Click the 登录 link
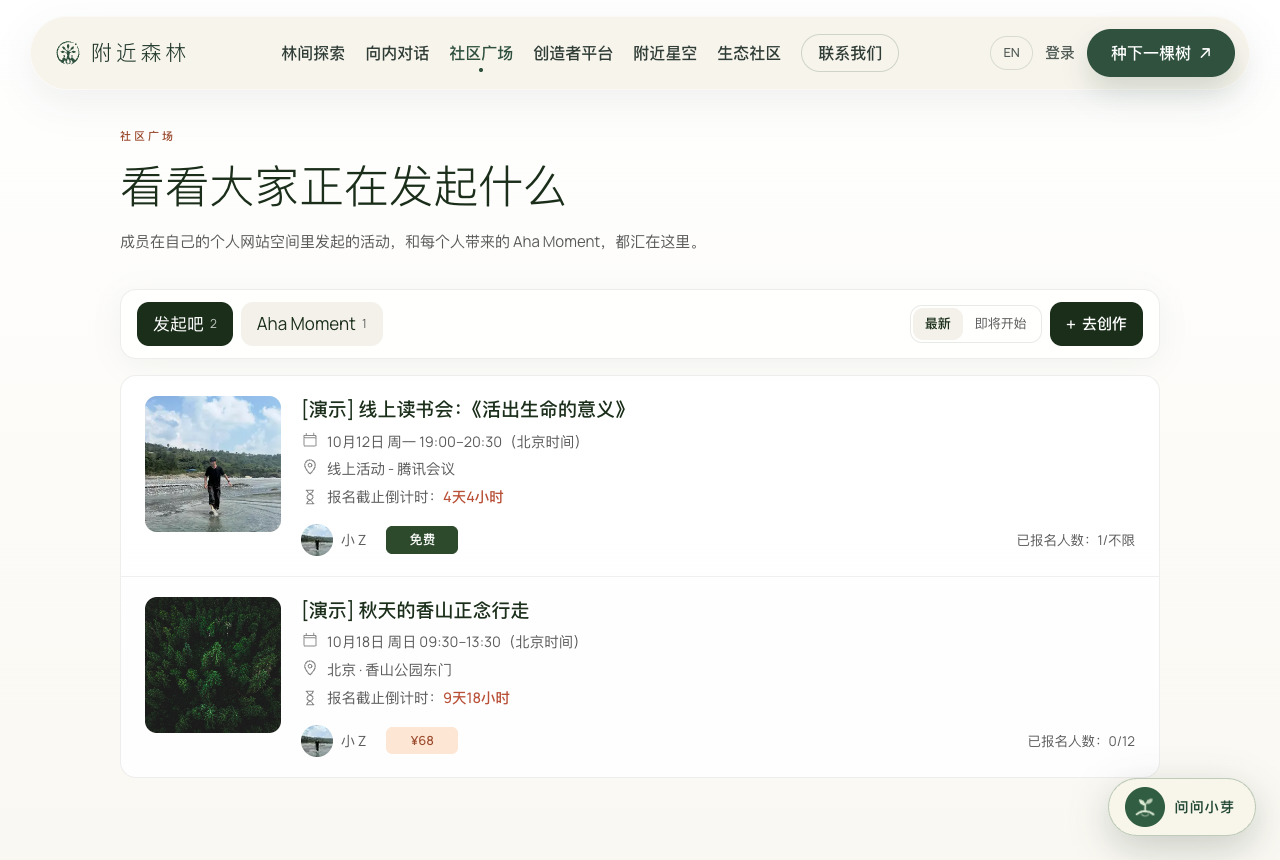 1060,53
